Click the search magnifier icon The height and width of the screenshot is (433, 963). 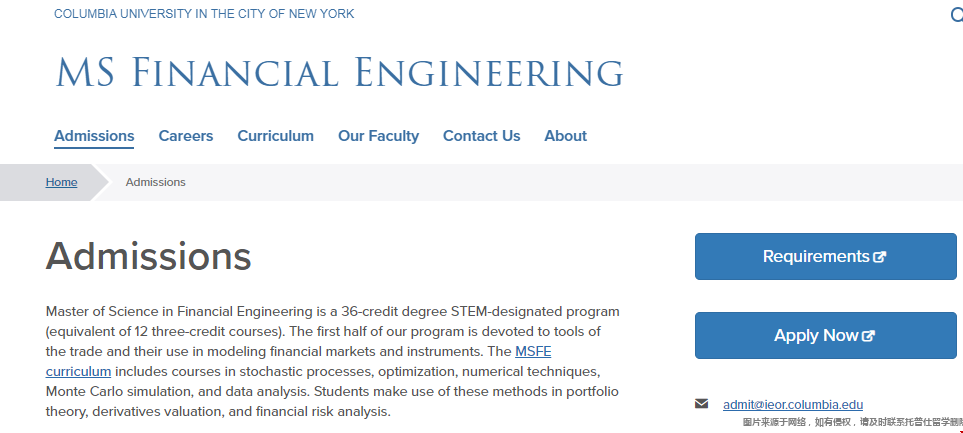coord(956,14)
